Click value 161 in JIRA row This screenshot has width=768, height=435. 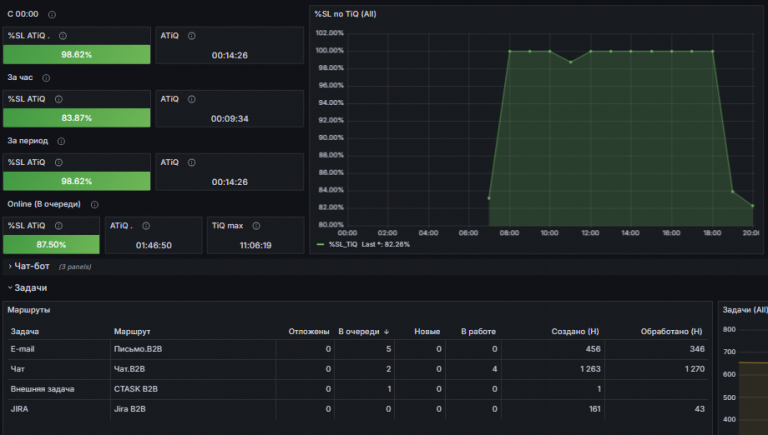tap(595, 409)
